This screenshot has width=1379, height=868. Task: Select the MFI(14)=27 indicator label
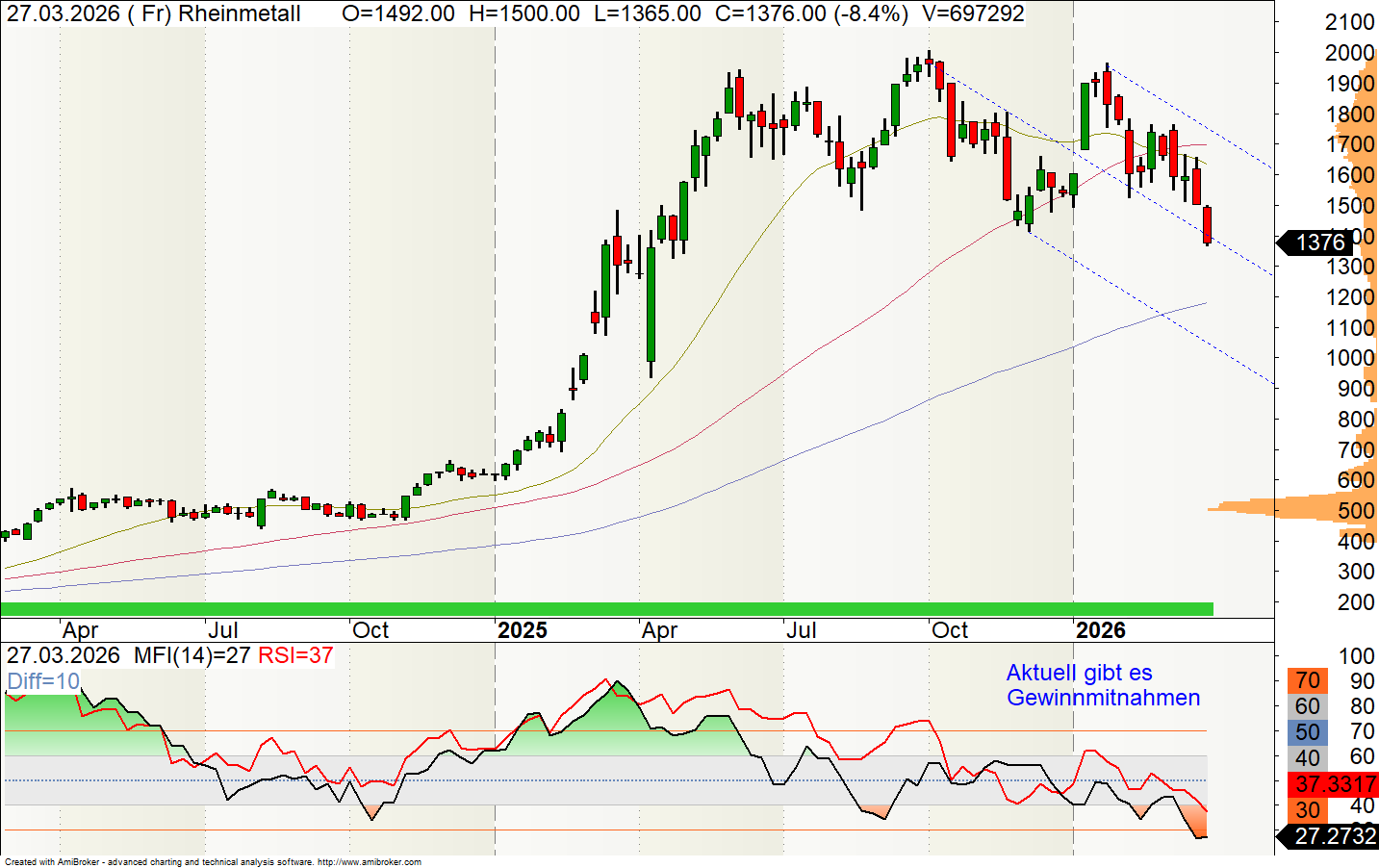pos(192,656)
